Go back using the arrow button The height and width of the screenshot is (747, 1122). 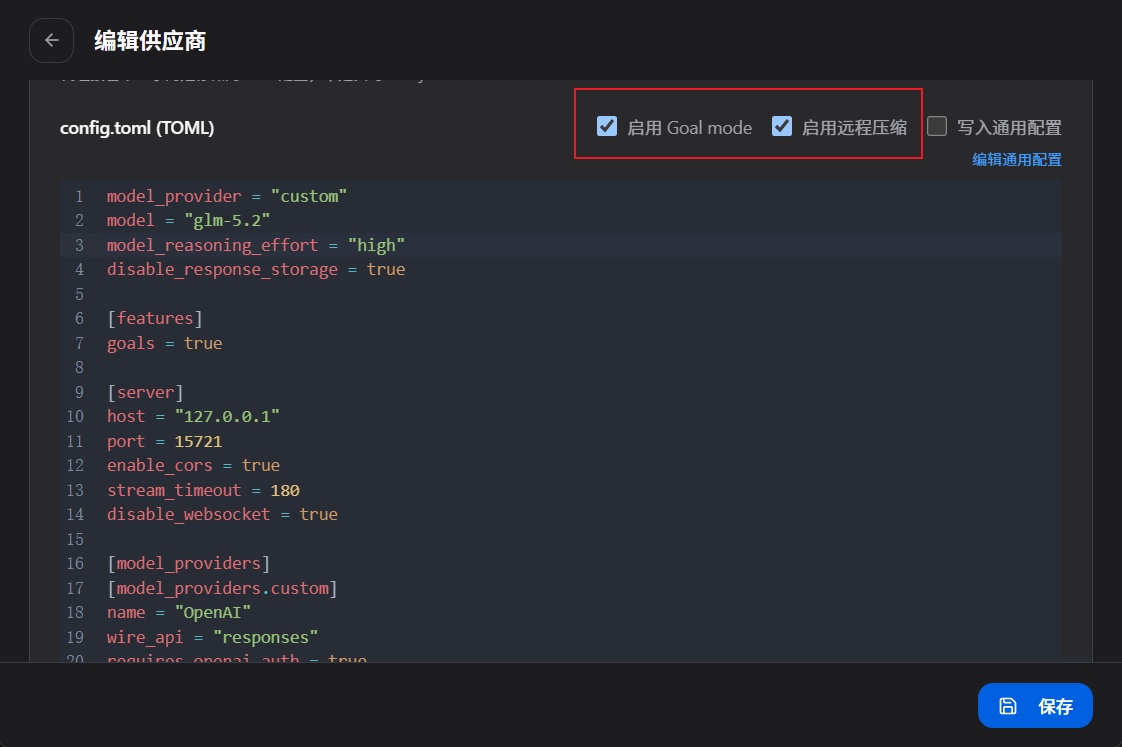pos(52,41)
